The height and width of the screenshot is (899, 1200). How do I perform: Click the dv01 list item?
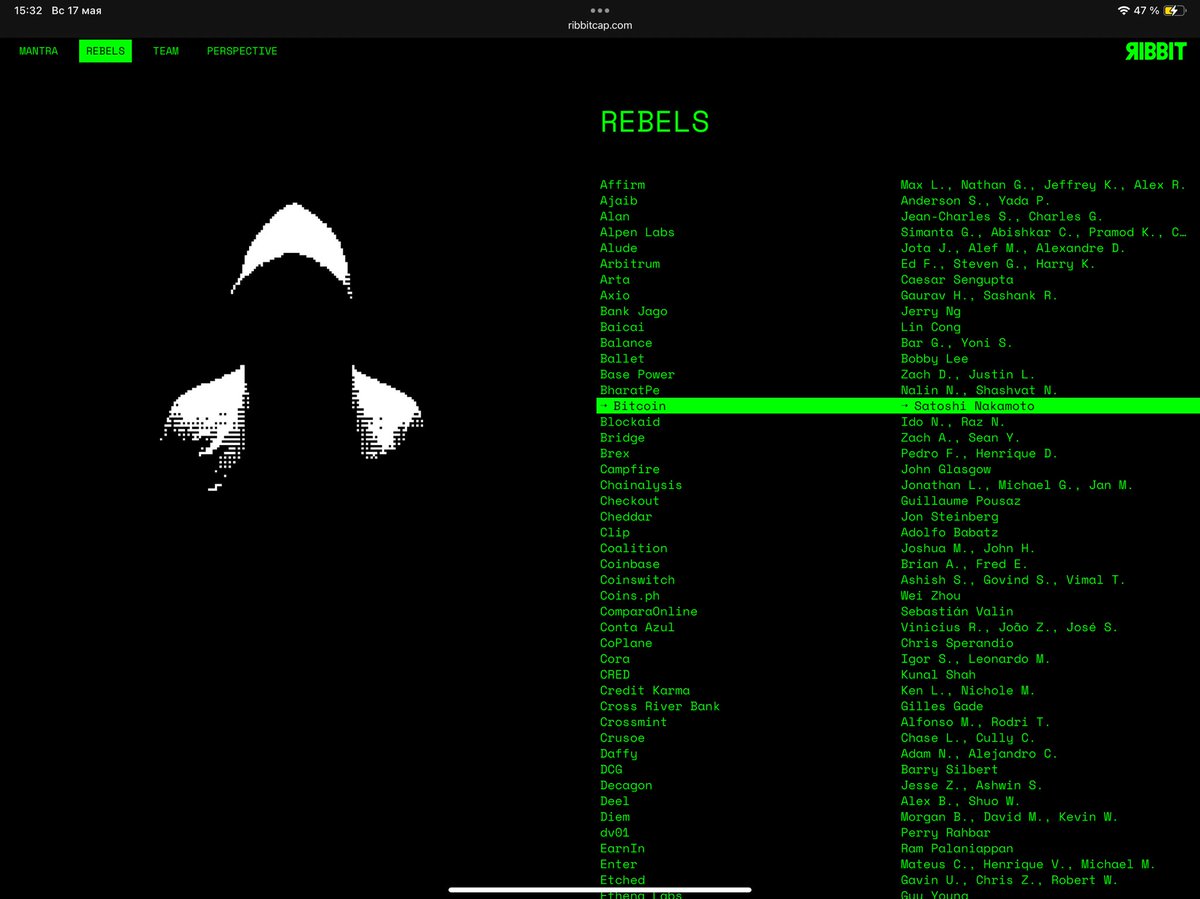pos(615,833)
